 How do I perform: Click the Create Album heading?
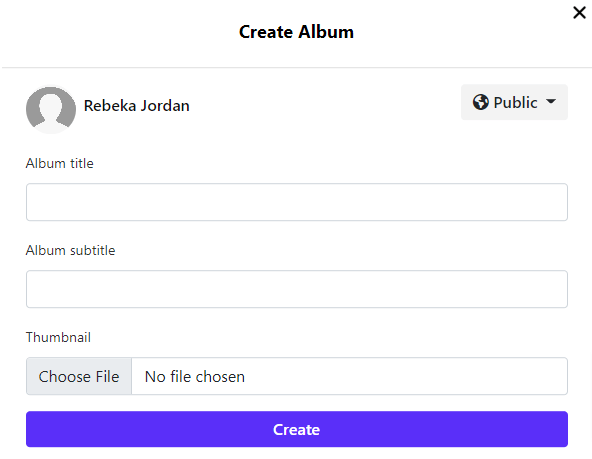(x=296, y=32)
